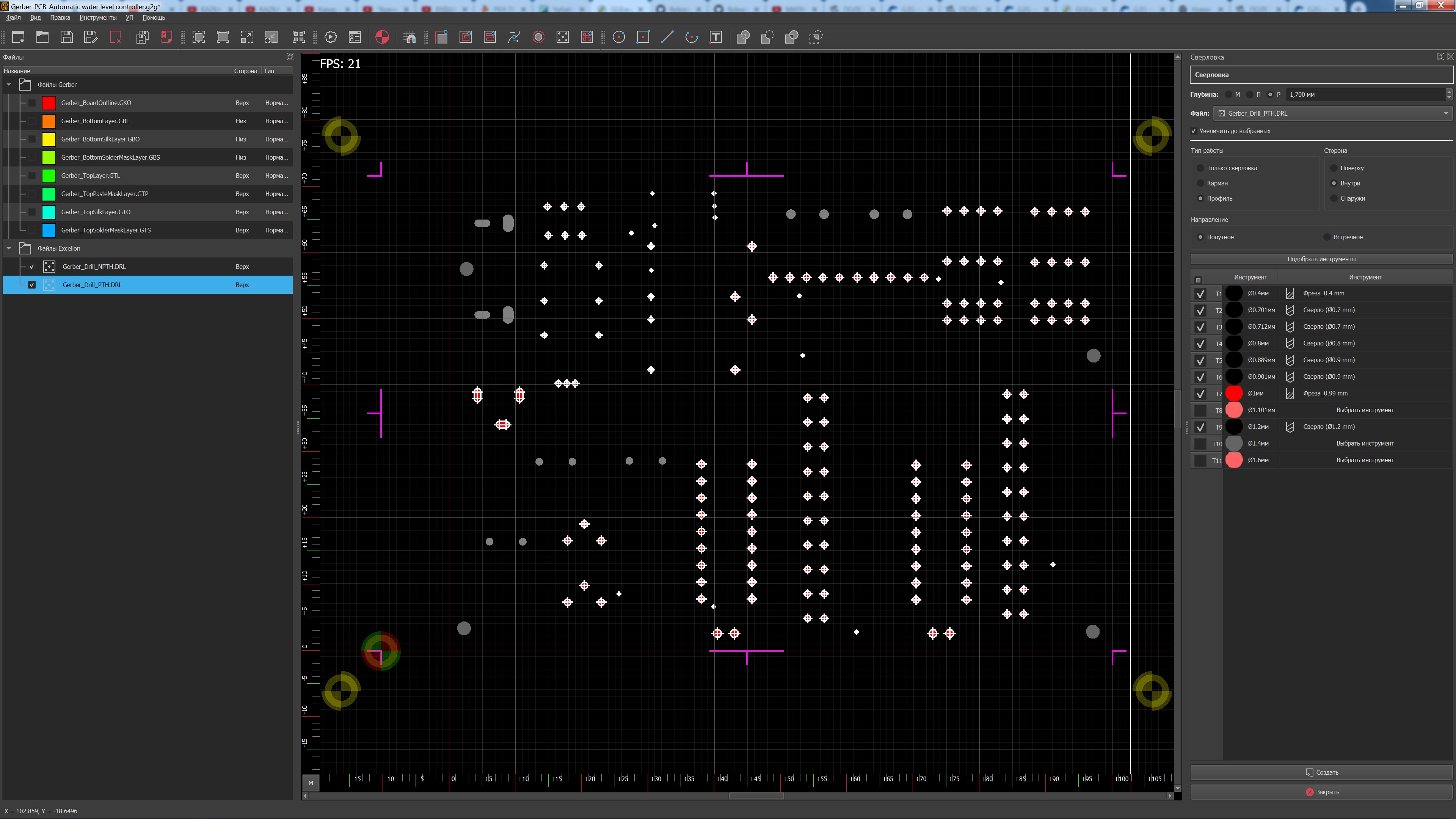Screen dimensions: 1456x819
Task: Enable checkbox for tool T8 Ø1.101мм
Action: (x=1200, y=410)
